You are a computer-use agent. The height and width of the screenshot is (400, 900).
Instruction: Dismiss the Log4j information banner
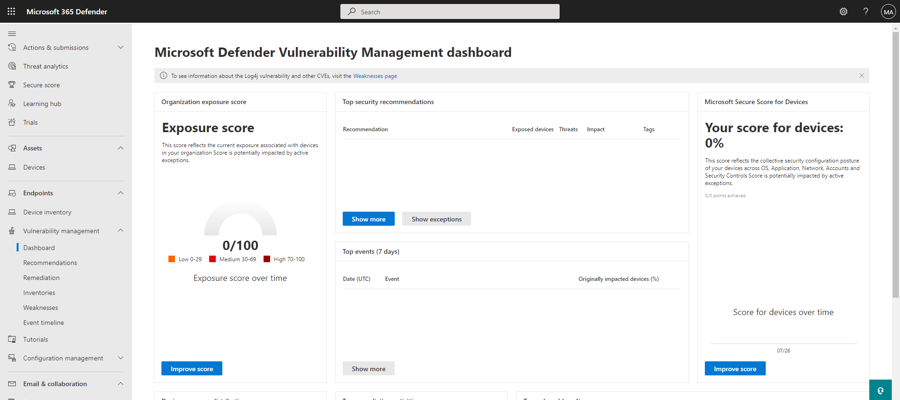click(861, 76)
